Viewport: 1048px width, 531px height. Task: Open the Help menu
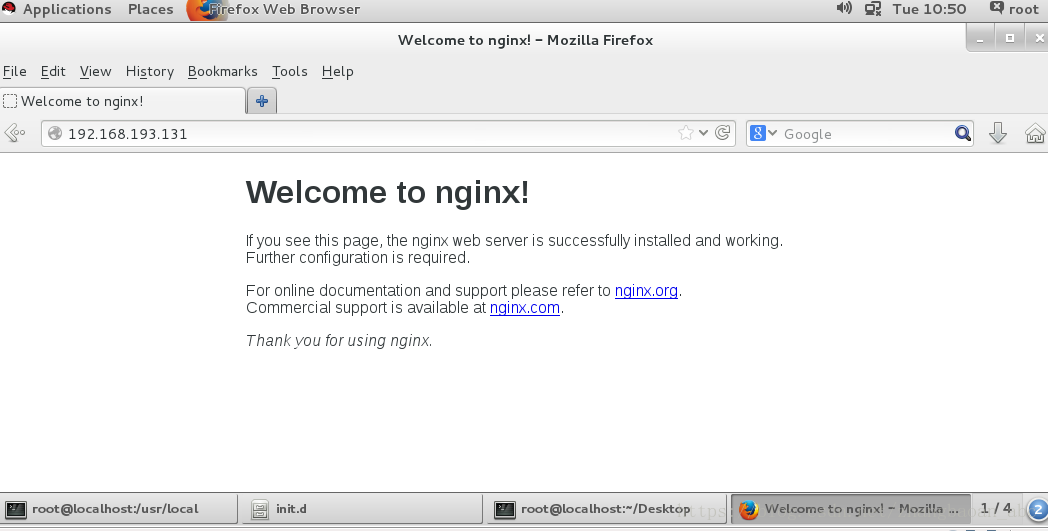click(338, 71)
